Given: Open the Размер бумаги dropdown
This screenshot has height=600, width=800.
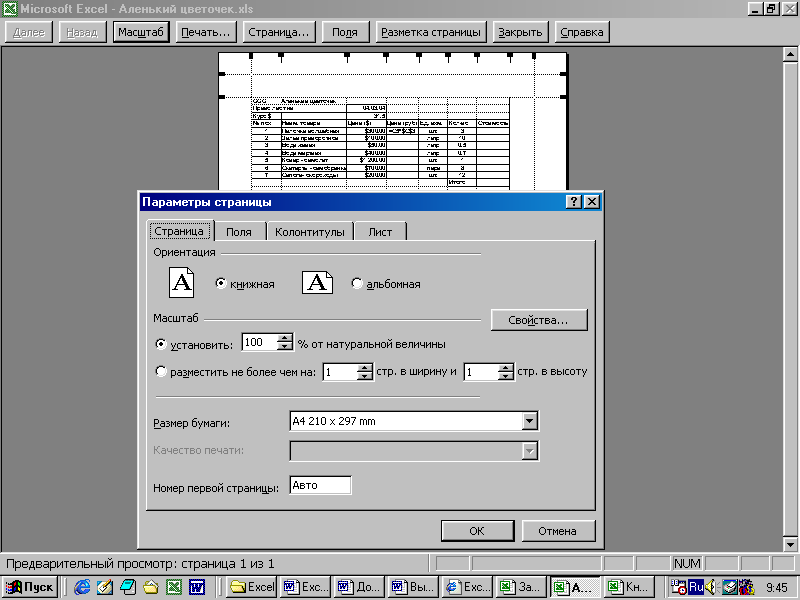Looking at the screenshot, I should coord(530,421).
